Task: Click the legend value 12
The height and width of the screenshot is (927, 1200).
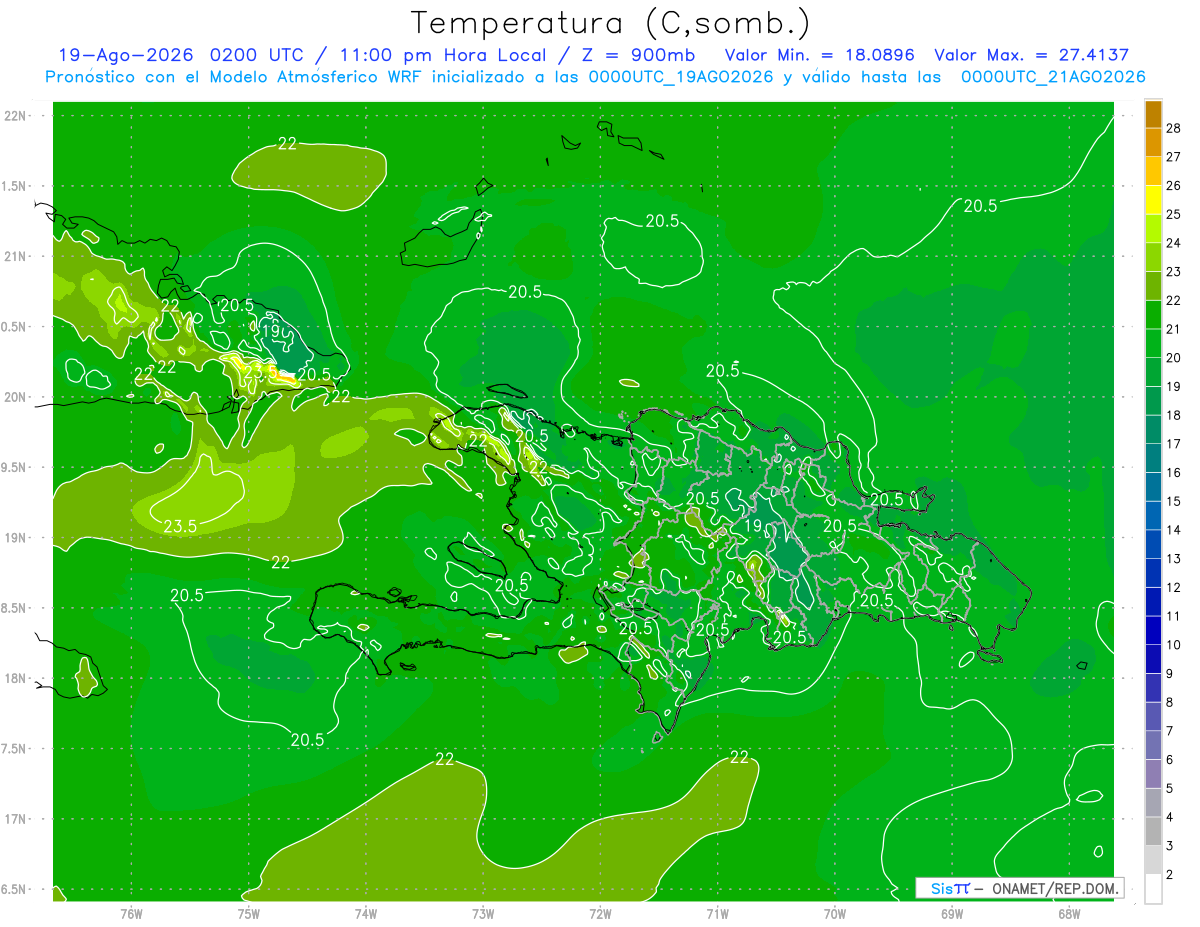Action: pos(1174,588)
